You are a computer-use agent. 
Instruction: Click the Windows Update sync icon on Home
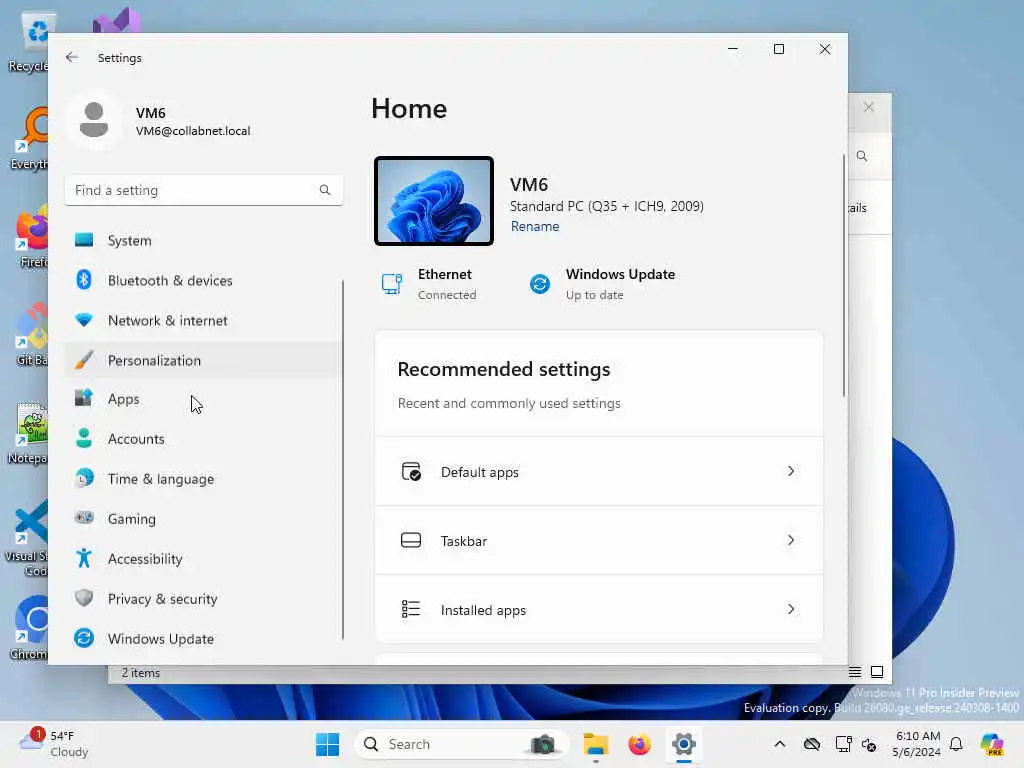tap(539, 284)
